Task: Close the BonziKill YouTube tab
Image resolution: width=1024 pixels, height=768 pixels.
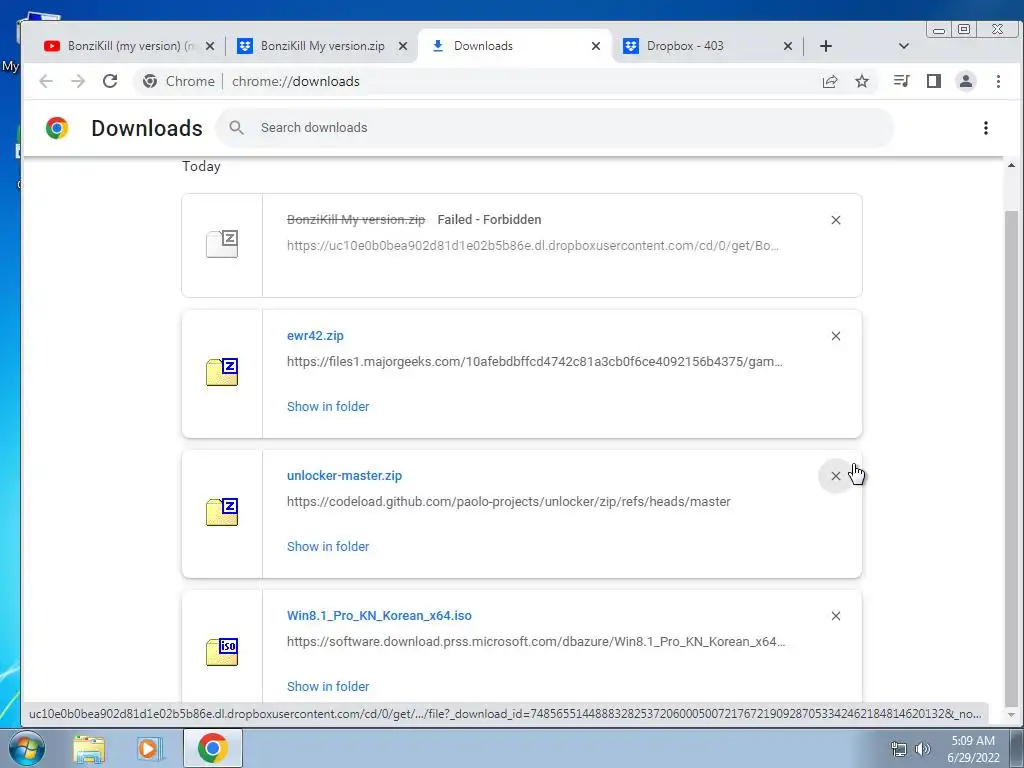Action: coord(210,46)
